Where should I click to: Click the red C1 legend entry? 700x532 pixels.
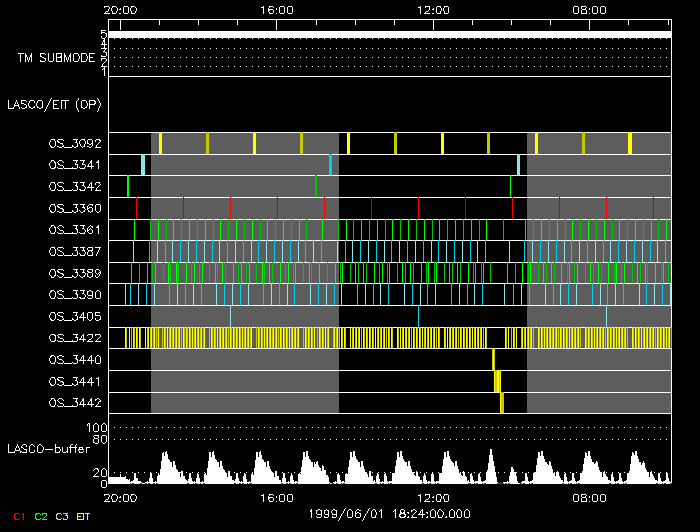point(18,516)
